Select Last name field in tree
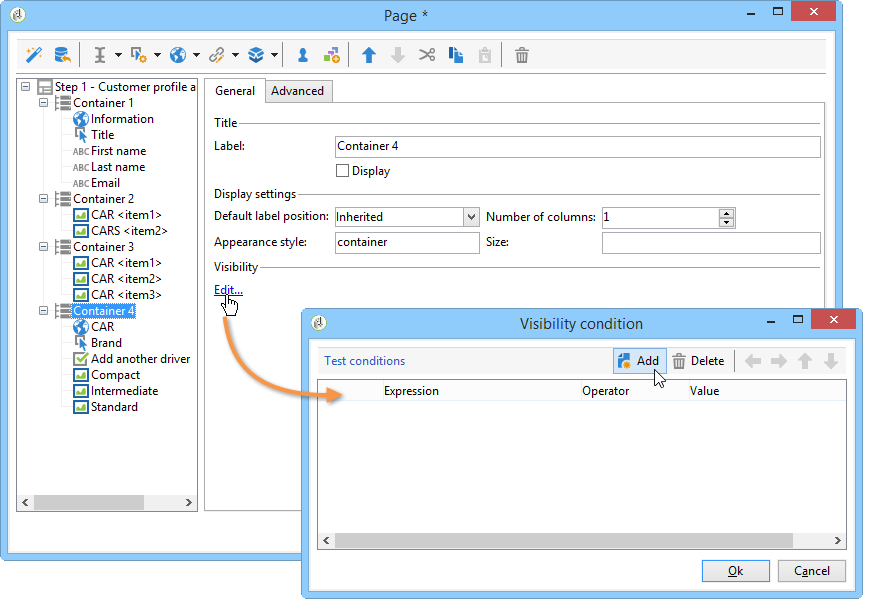 coord(117,167)
